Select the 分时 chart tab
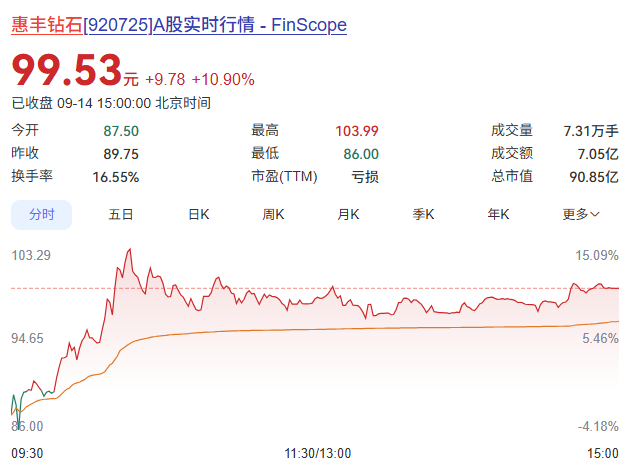This screenshot has width=626, height=466. (42, 215)
